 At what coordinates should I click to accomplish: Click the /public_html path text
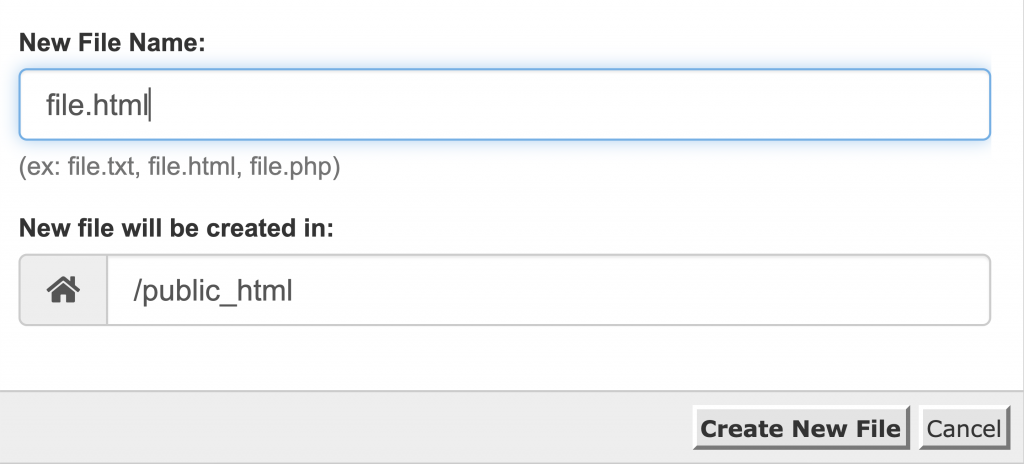[212, 291]
